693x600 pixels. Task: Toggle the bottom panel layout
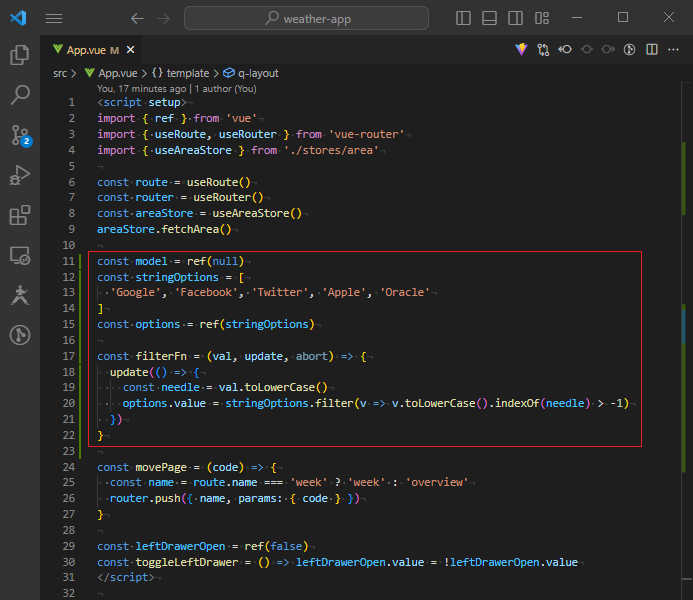(x=489, y=18)
